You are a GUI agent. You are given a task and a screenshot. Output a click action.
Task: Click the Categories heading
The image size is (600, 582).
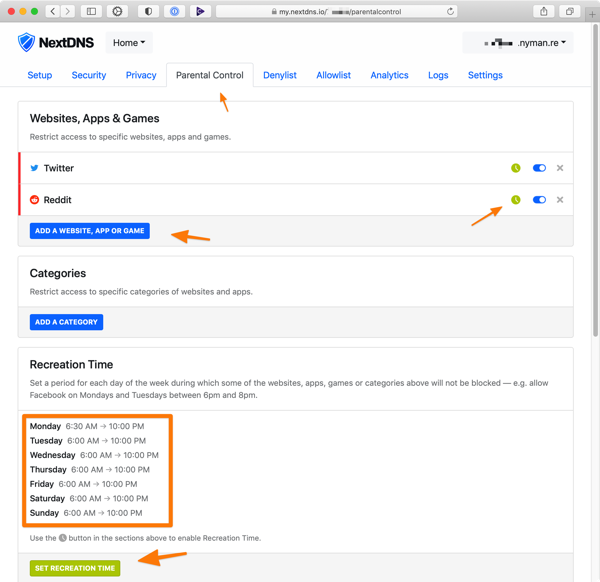click(x=58, y=273)
